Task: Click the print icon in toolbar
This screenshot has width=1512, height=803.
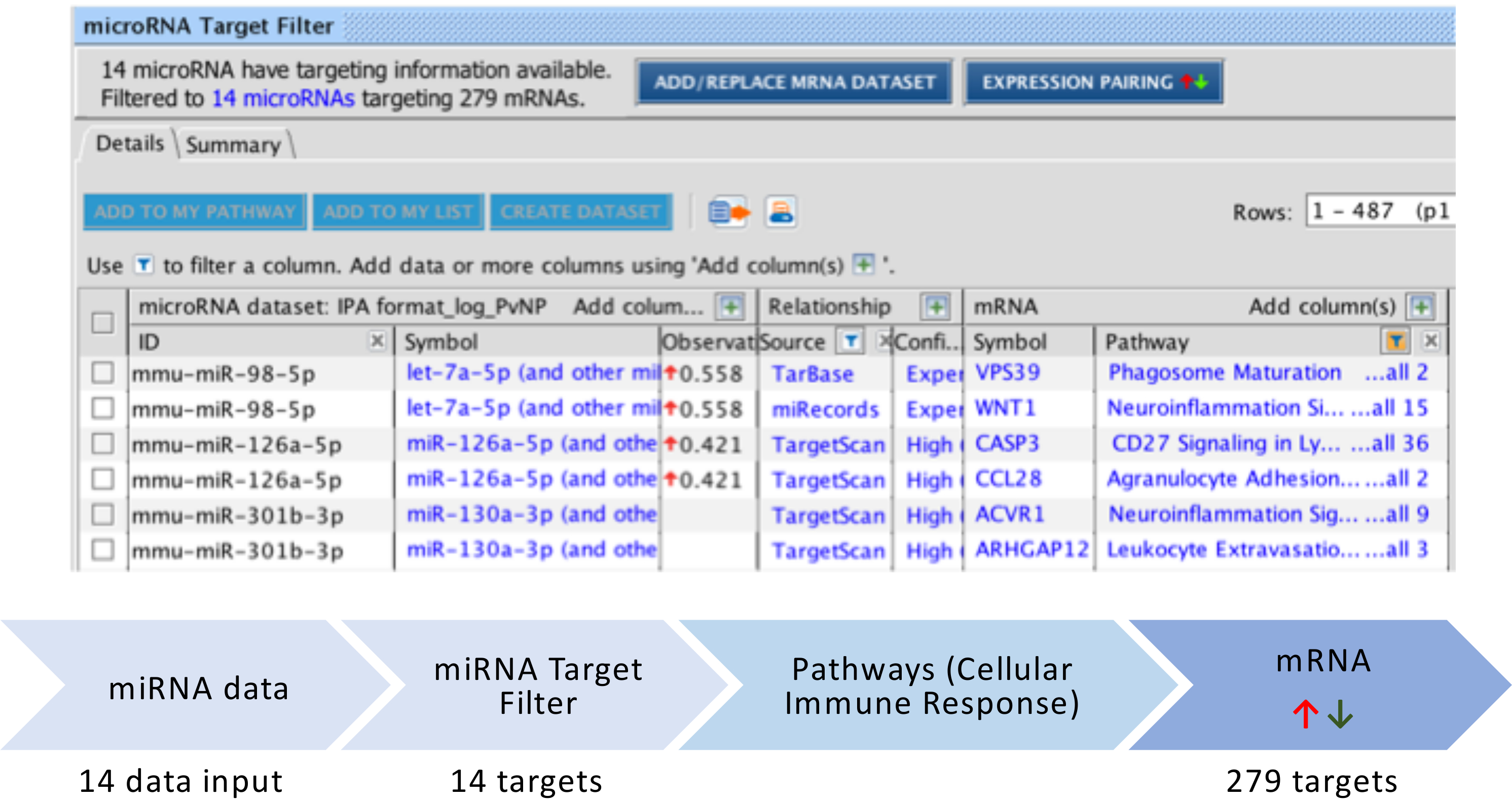Action: pyautogui.click(x=781, y=212)
